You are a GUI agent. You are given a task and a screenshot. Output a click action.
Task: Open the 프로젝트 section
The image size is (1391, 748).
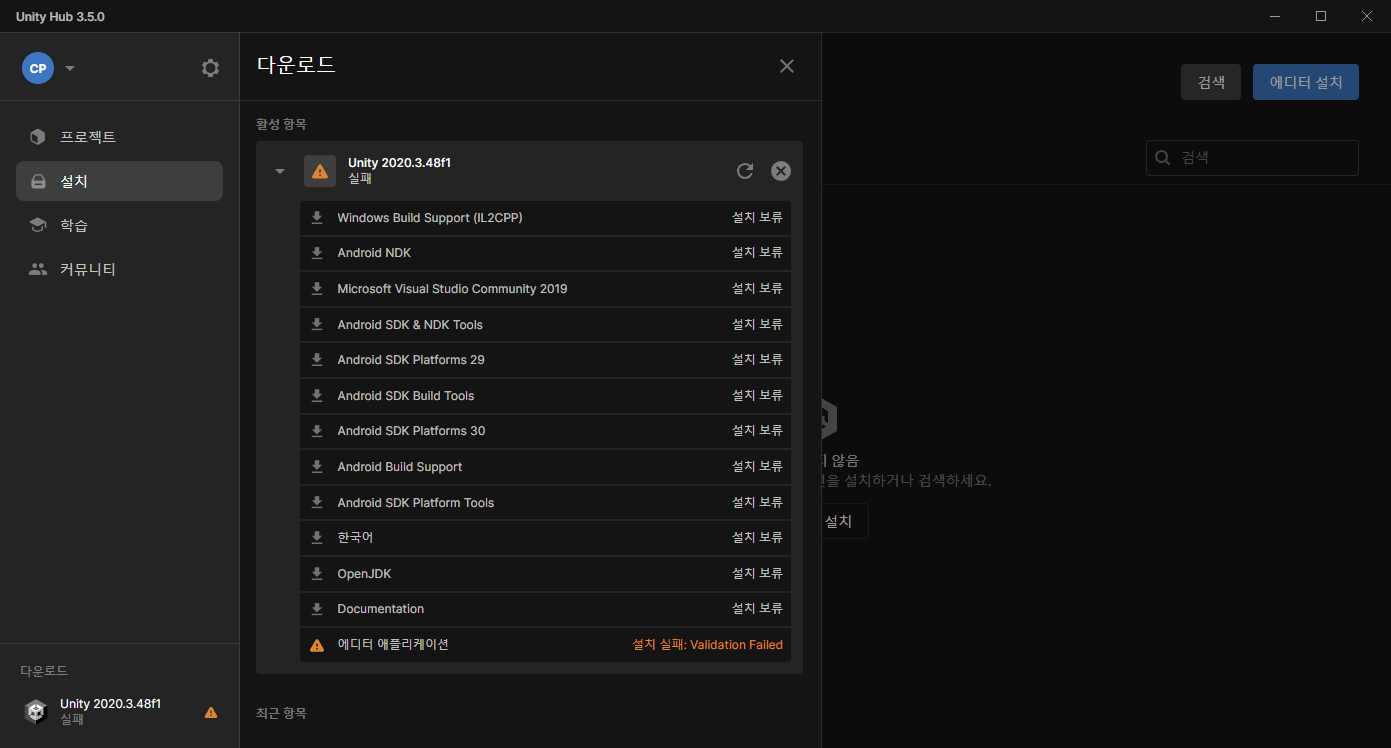point(119,137)
